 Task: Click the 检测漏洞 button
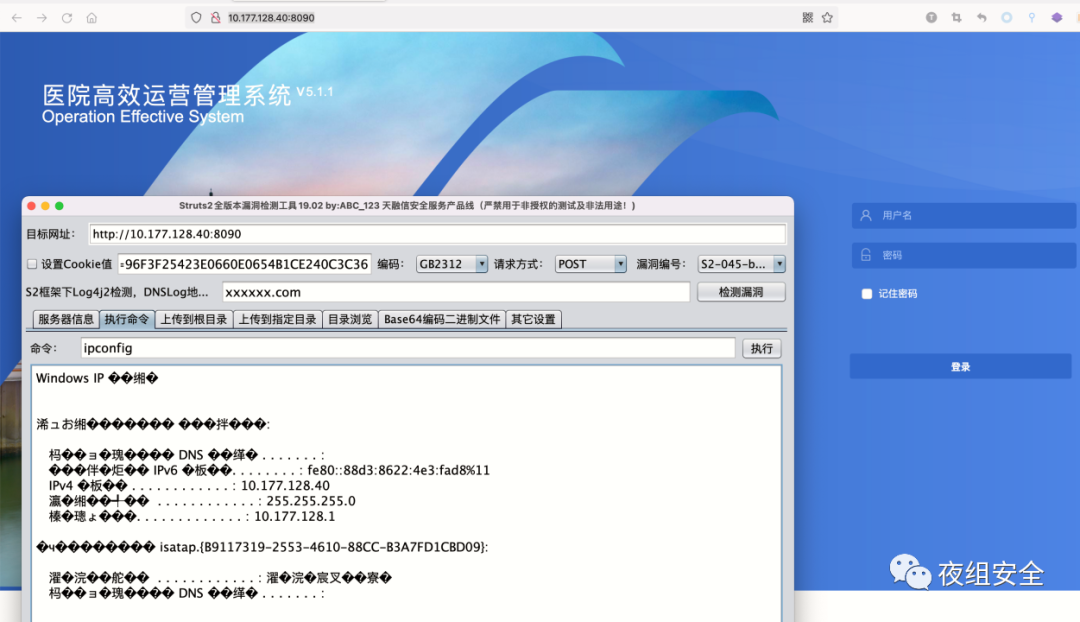coord(741,292)
